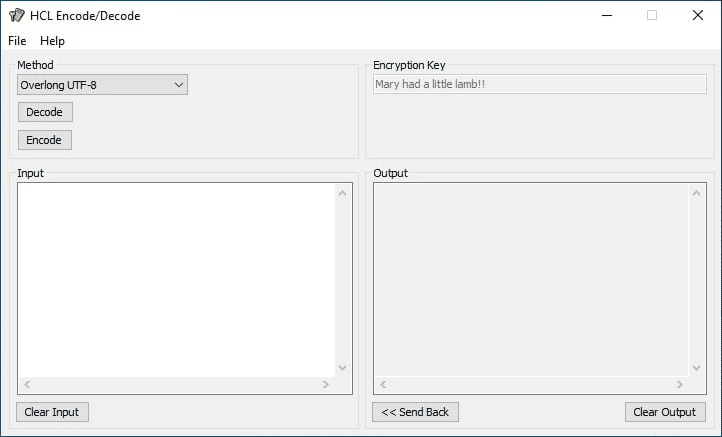Click the HCL Encode/Decode app icon in title bar
Image resolution: width=722 pixels, height=437 pixels.
17,15
